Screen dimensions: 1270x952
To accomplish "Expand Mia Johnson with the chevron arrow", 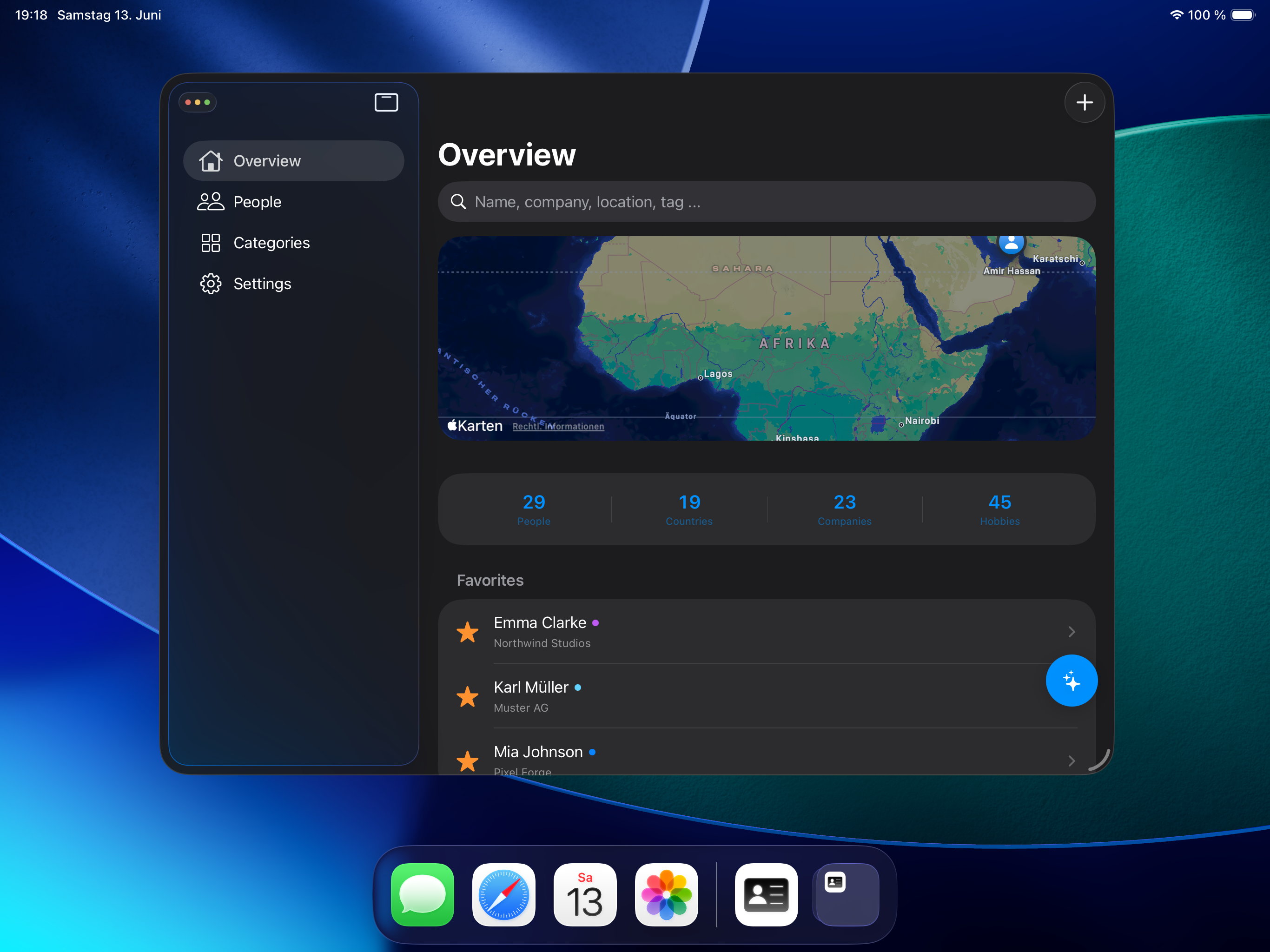I will pyautogui.click(x=1072, y=761).
